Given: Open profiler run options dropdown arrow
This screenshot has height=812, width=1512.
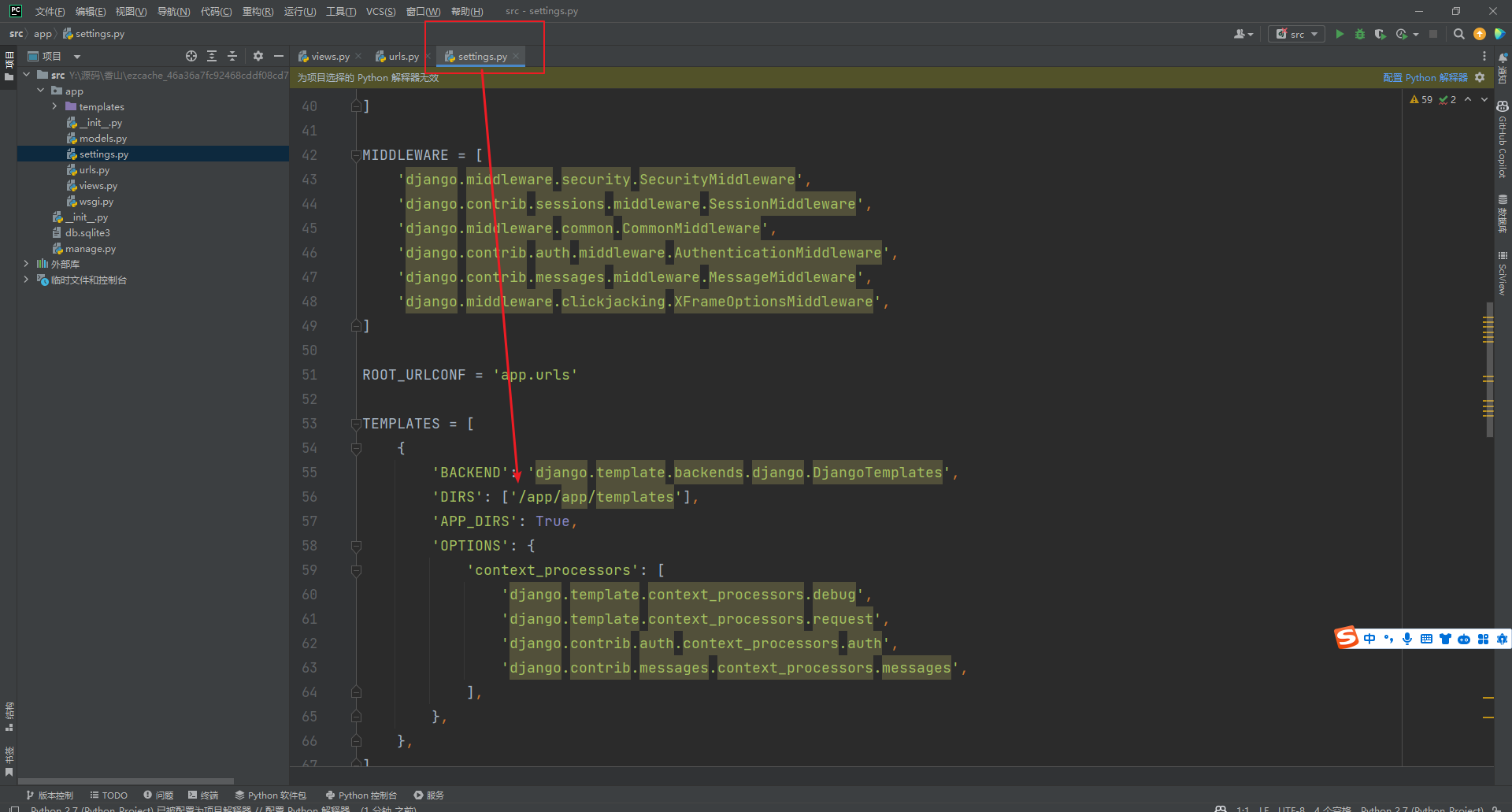Looking at the screenshot, I should [1416, 35].
